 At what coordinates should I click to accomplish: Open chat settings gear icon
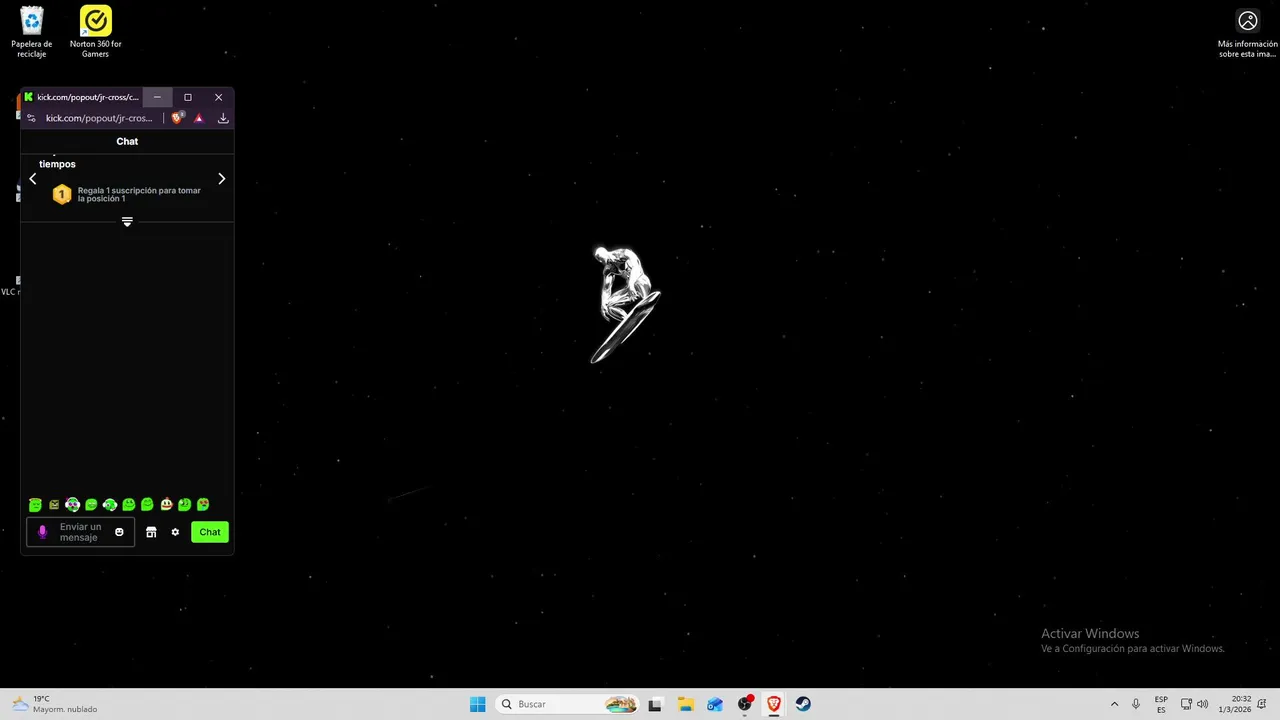175,532
